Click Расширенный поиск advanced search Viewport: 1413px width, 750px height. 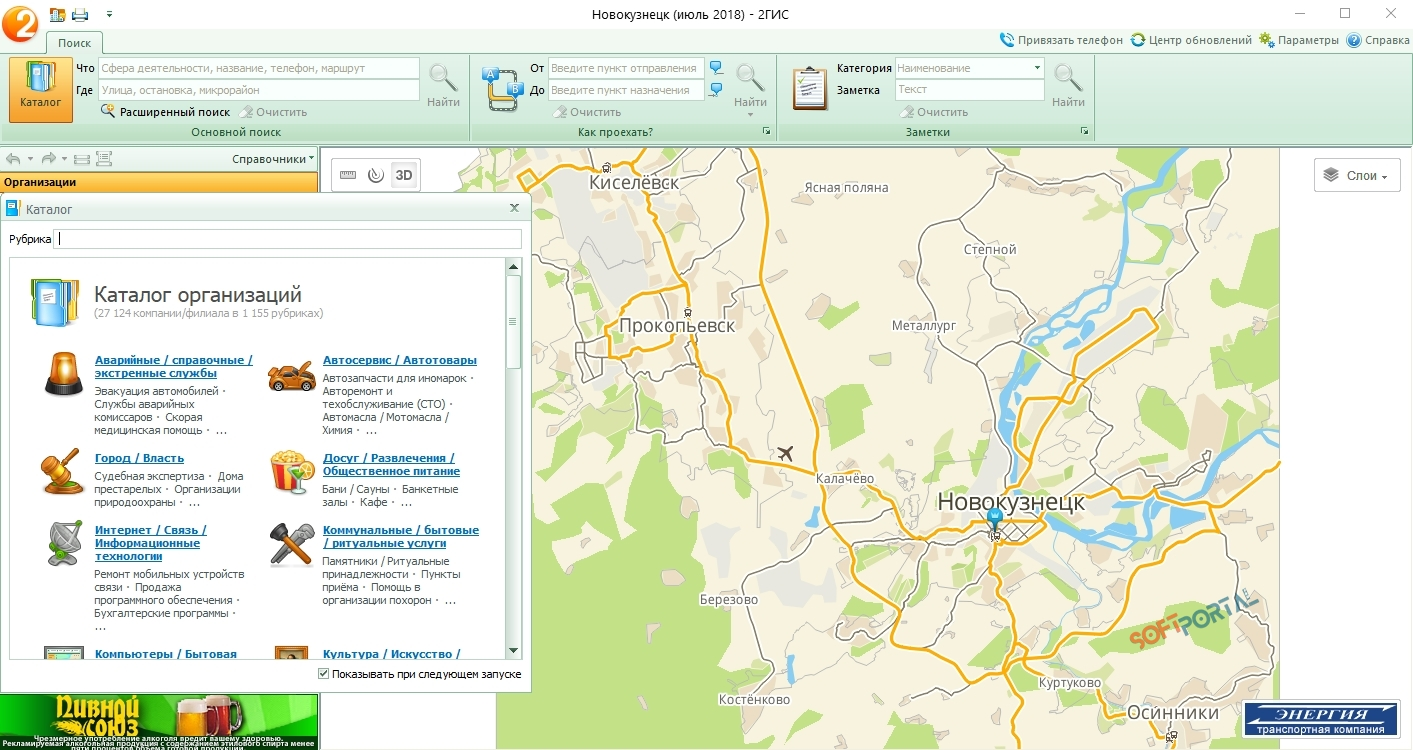click(174, 112)
